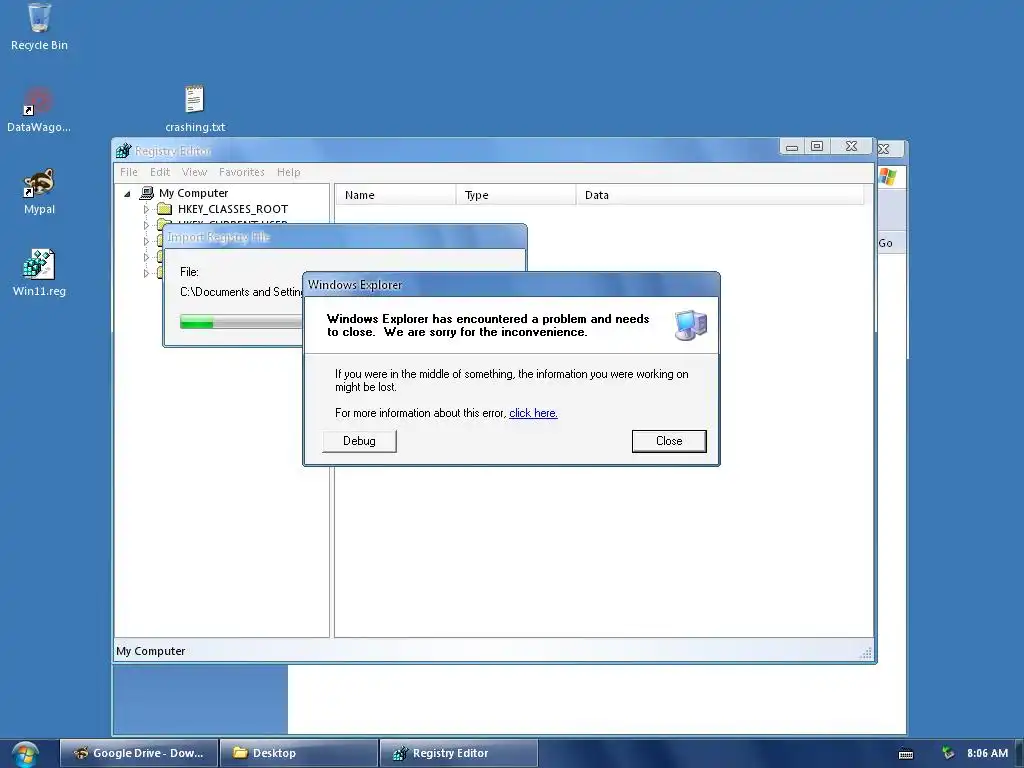The image size is (1024, 768).
Task: Switch to Google Drive taskbar button
Action: (138, 753)
